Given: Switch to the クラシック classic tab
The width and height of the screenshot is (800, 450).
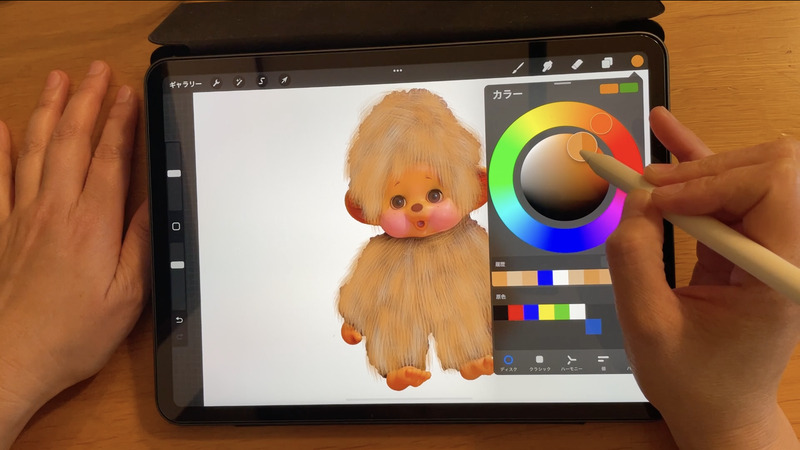Looking at the screenshot, I should point(540,363).
